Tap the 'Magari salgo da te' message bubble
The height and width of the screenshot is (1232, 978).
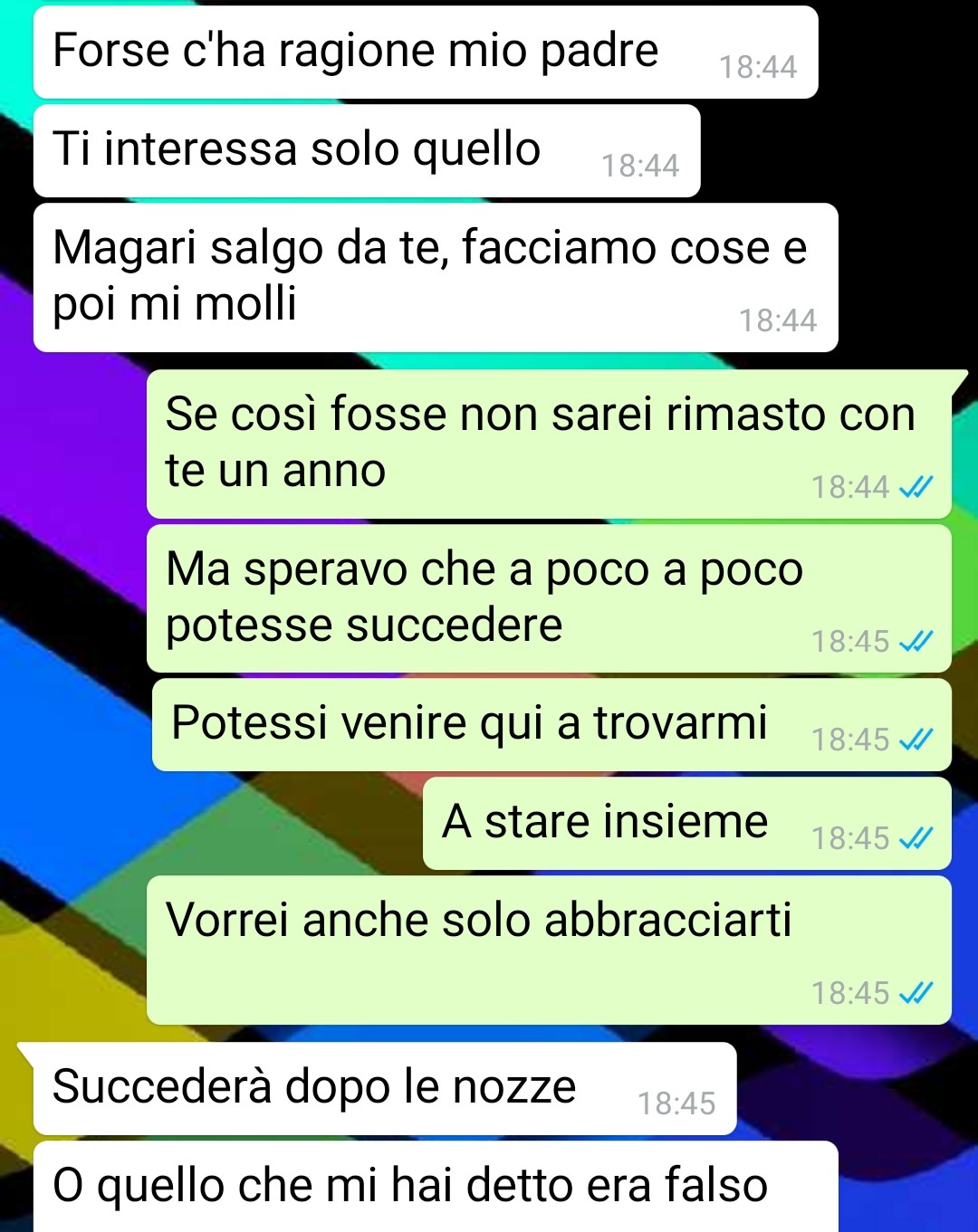(436, 277)
